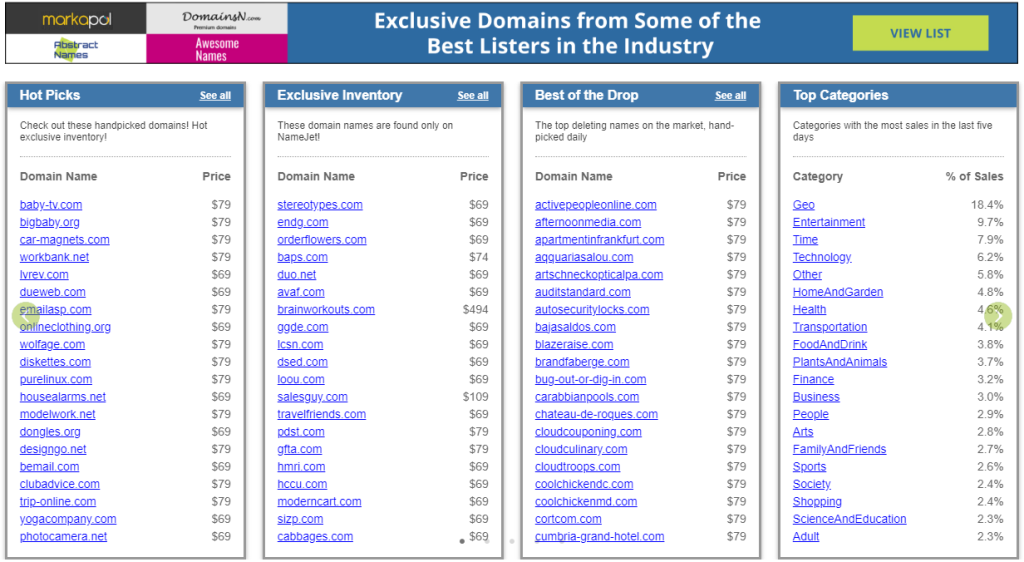Screen dimensions: 1024x562
Task: Open See all for Hot Picks
Action: 215,96
